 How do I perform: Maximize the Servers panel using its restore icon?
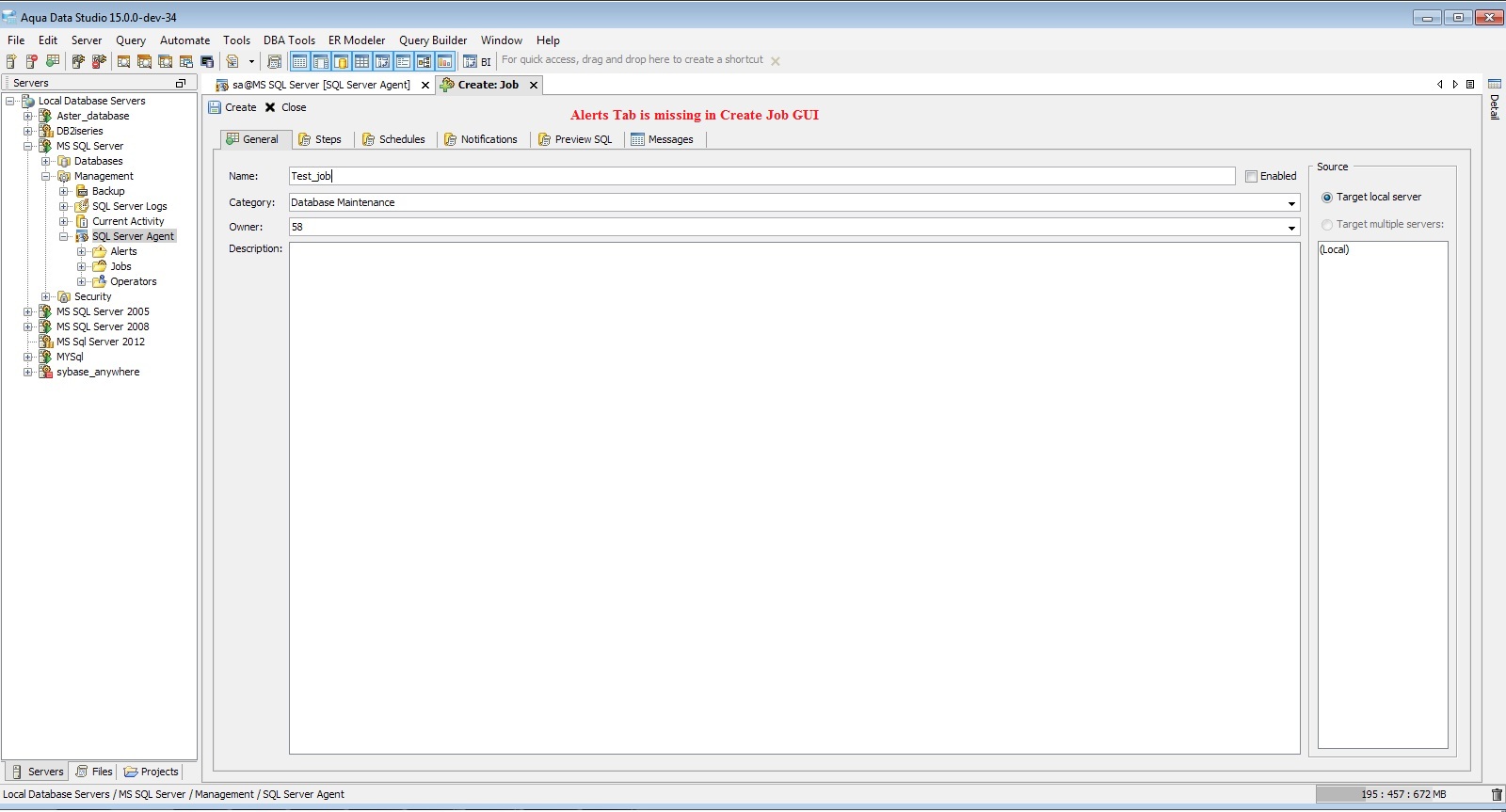(x=181, y=83)
